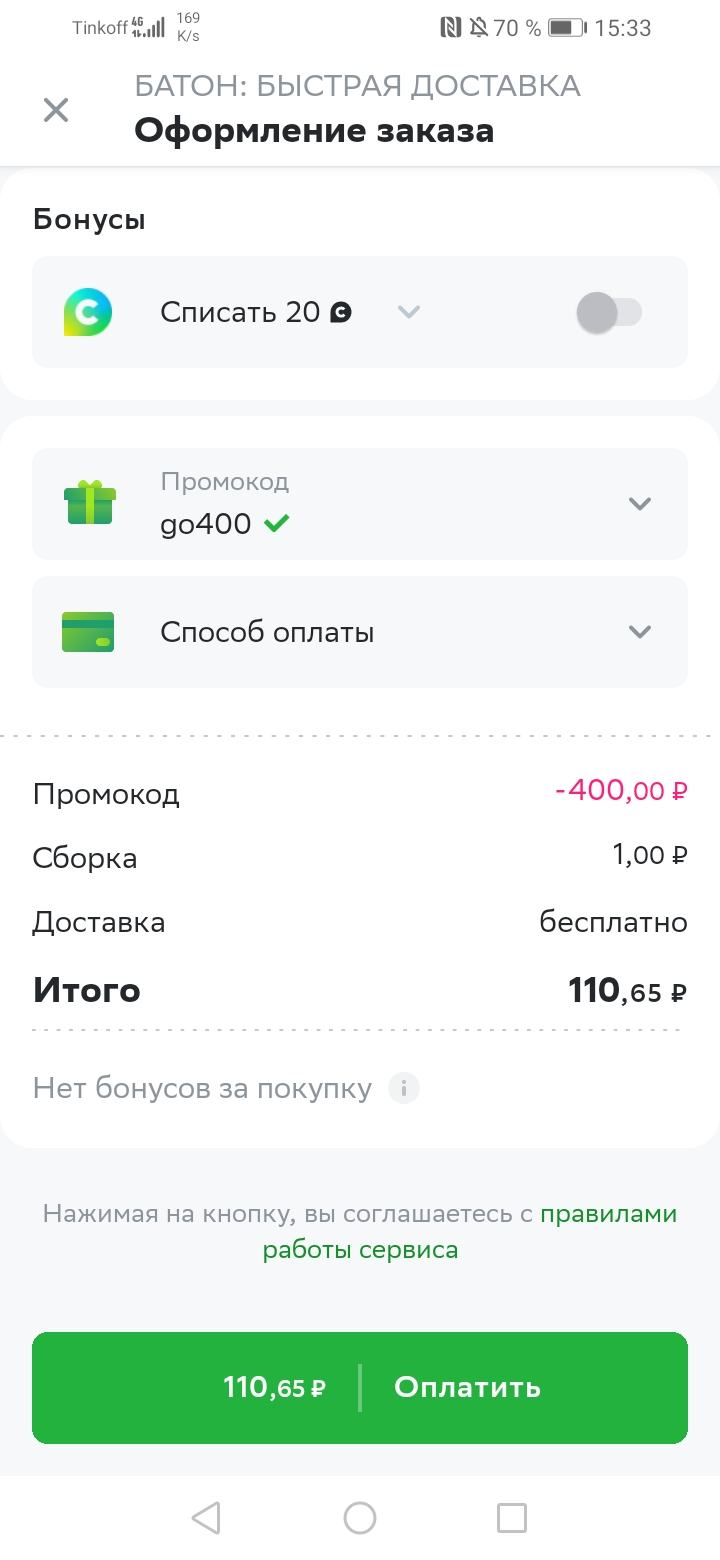Screen dimensions: 720x1560
Task: Tap the go400 promo code field
Action: [206, 523]
